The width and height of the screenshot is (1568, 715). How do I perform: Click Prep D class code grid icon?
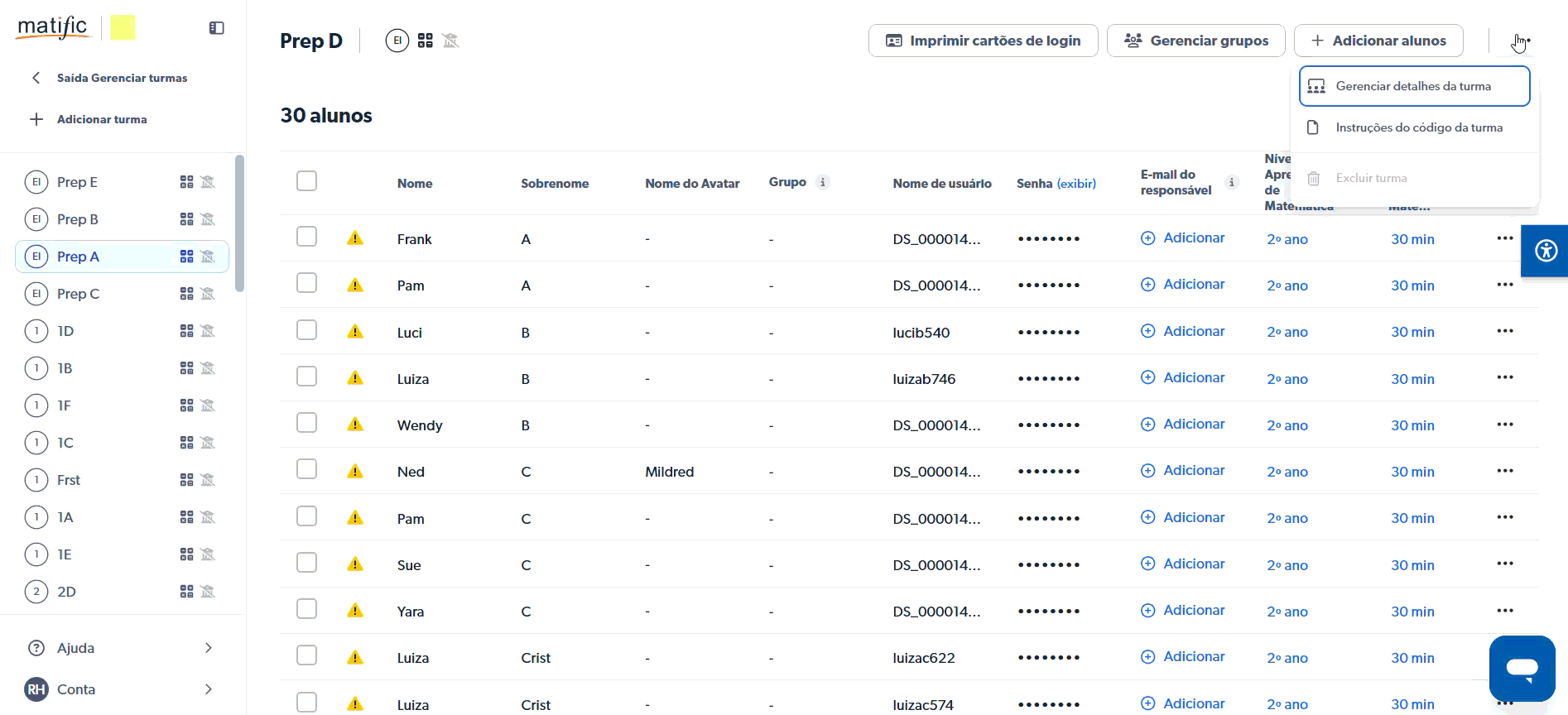tap(426, 41)
